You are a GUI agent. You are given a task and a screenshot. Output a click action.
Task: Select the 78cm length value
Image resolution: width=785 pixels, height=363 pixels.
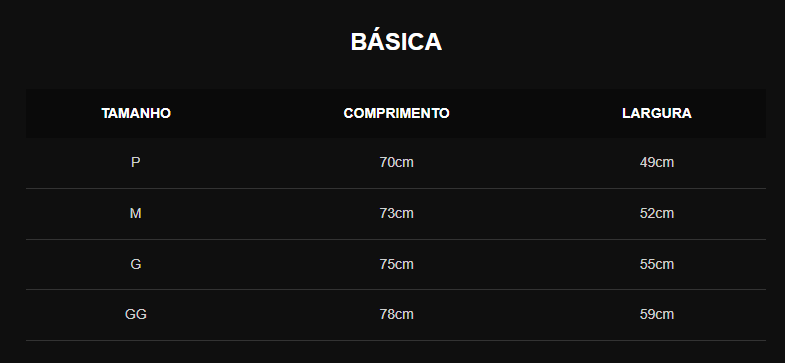click(x=396, y=314)
